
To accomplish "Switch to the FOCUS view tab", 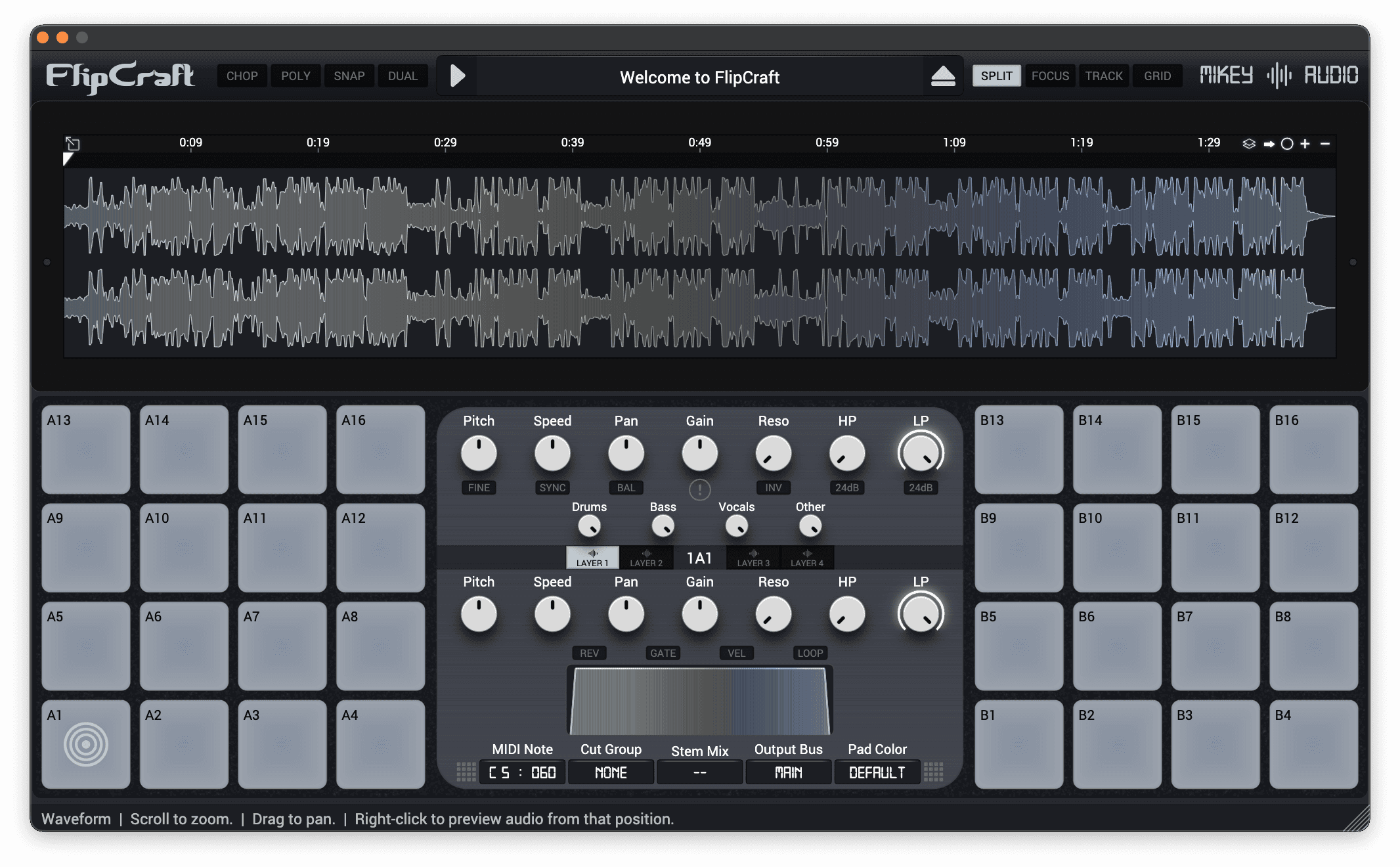I will [1050, 76].
